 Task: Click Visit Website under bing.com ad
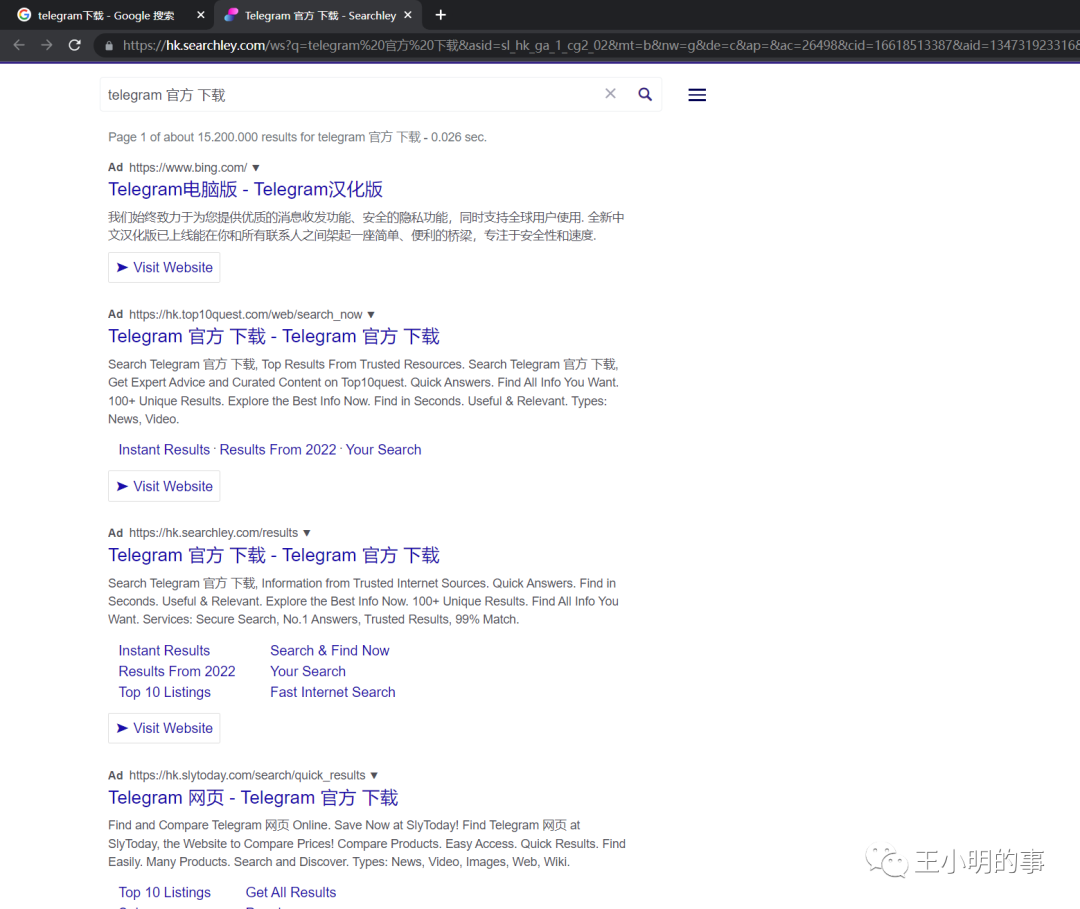point(164,267)
